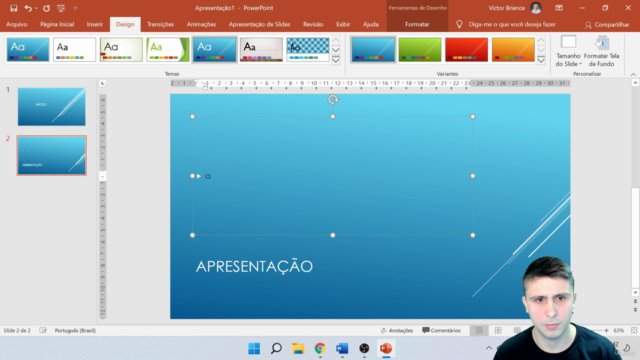This screenshot has height=360, width=640.
Task: Select the blue variant swatch
Action: pos(373,49)
